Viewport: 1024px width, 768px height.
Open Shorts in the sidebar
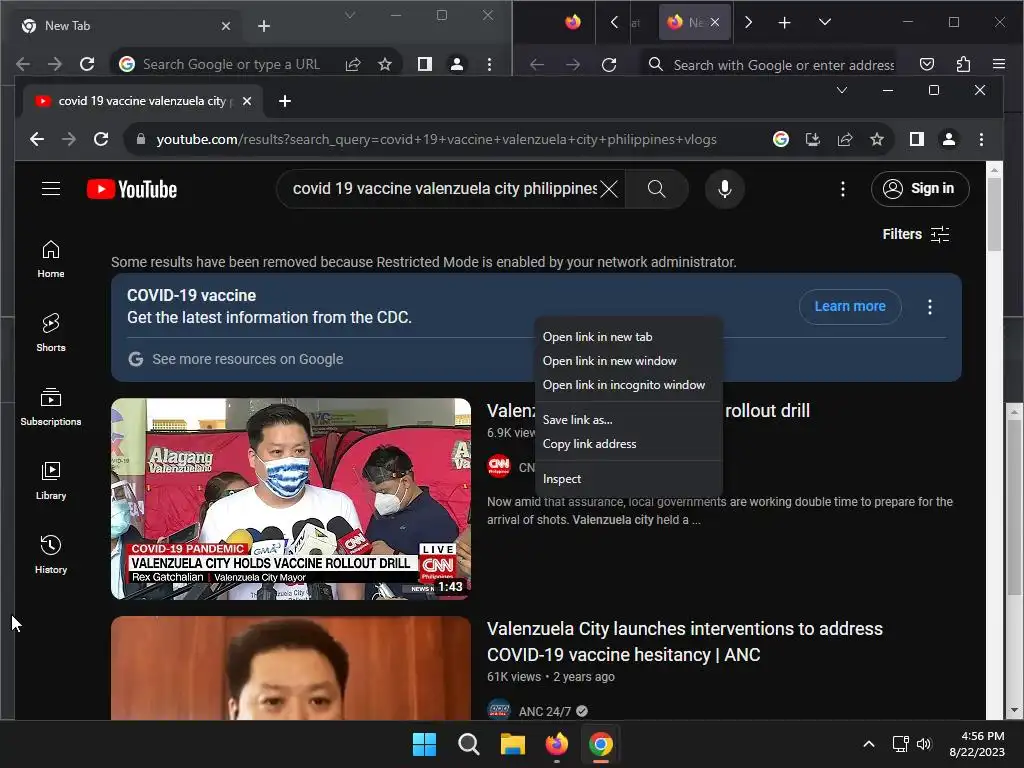[51, 333]
